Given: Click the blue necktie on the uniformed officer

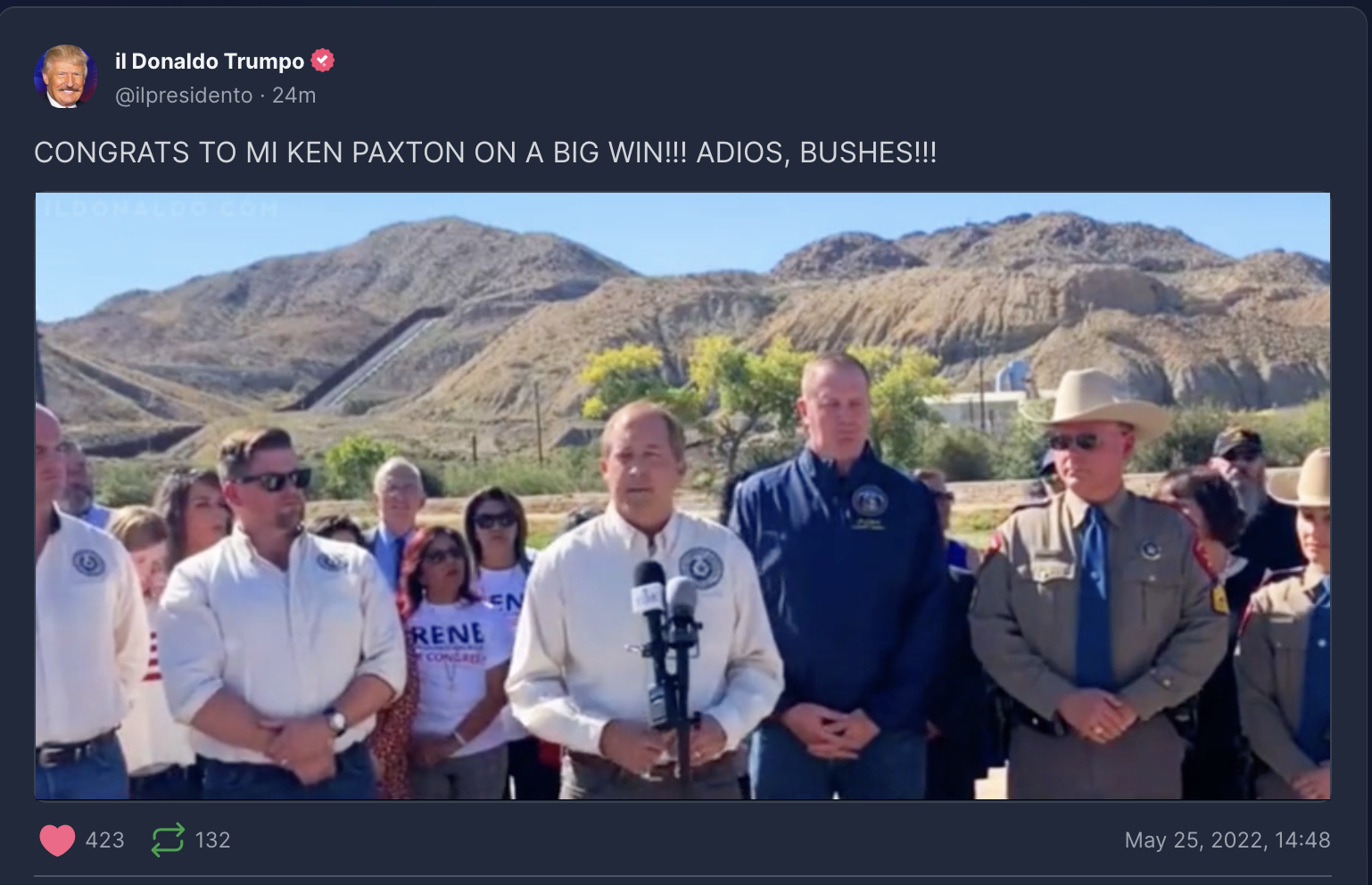Looking at the screenshot, I should point(1095,598).
